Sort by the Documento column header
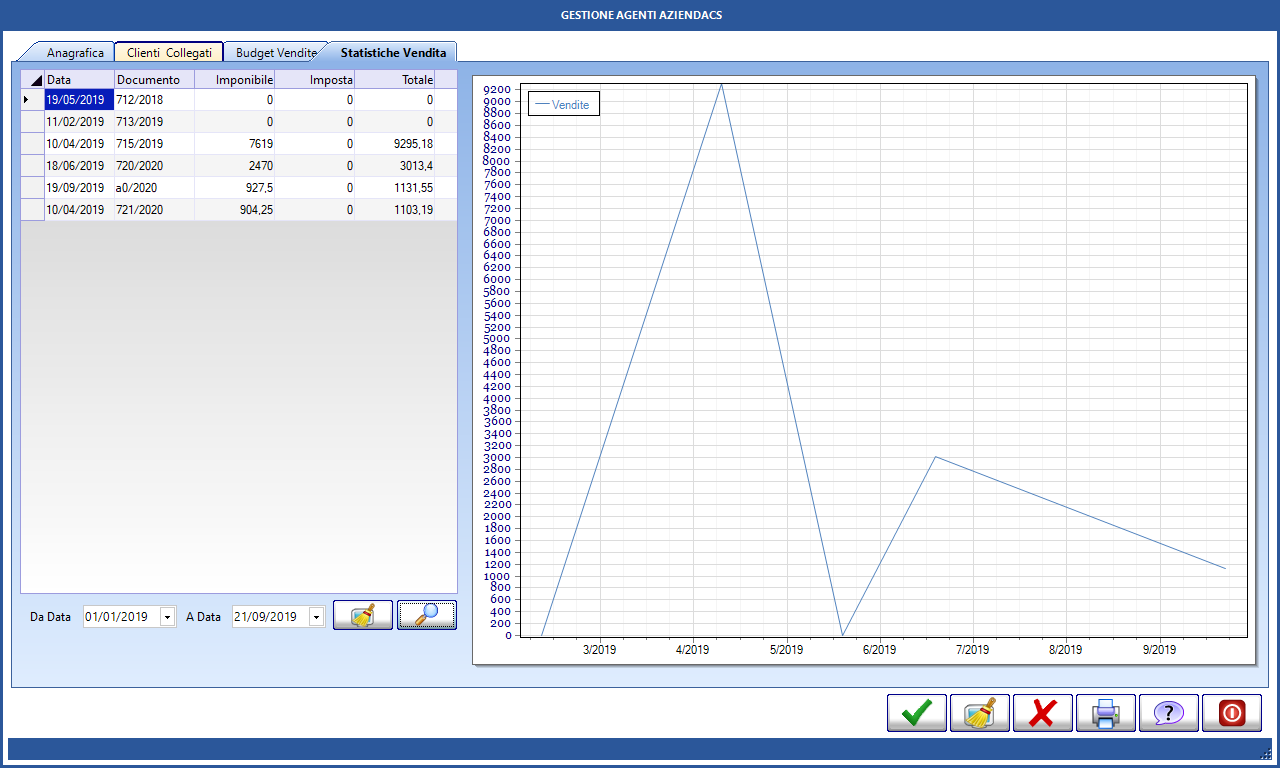 coord(154,80)
